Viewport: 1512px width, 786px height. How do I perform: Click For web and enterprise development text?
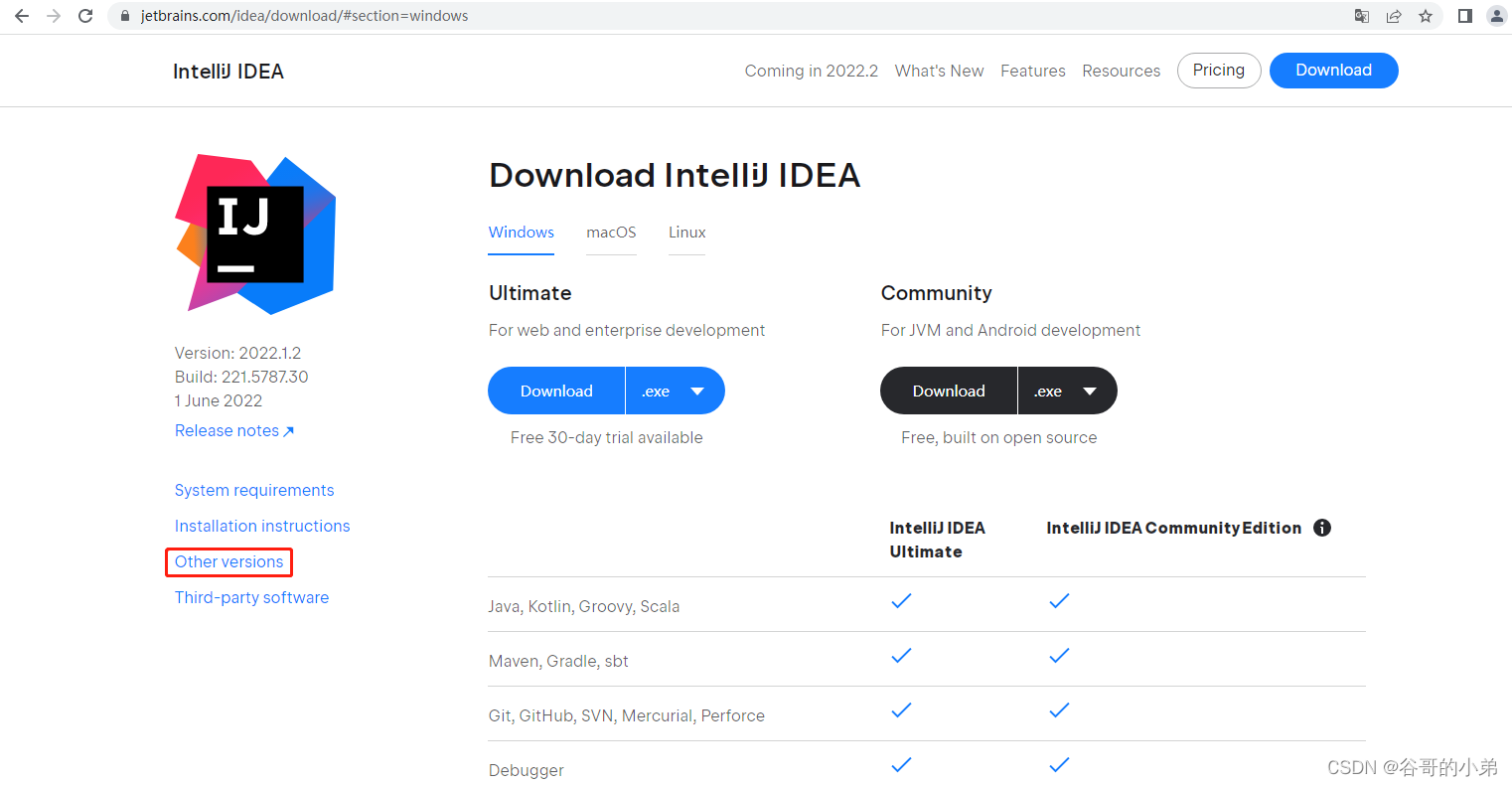[x=627, y=330]
